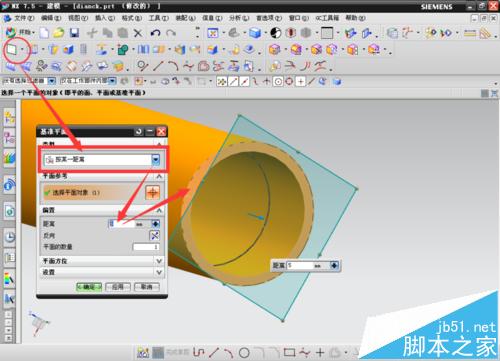This screenshot has height=361, width=500.
Task: Open the History clock tab in the resource bar
Action: (9, 237)
